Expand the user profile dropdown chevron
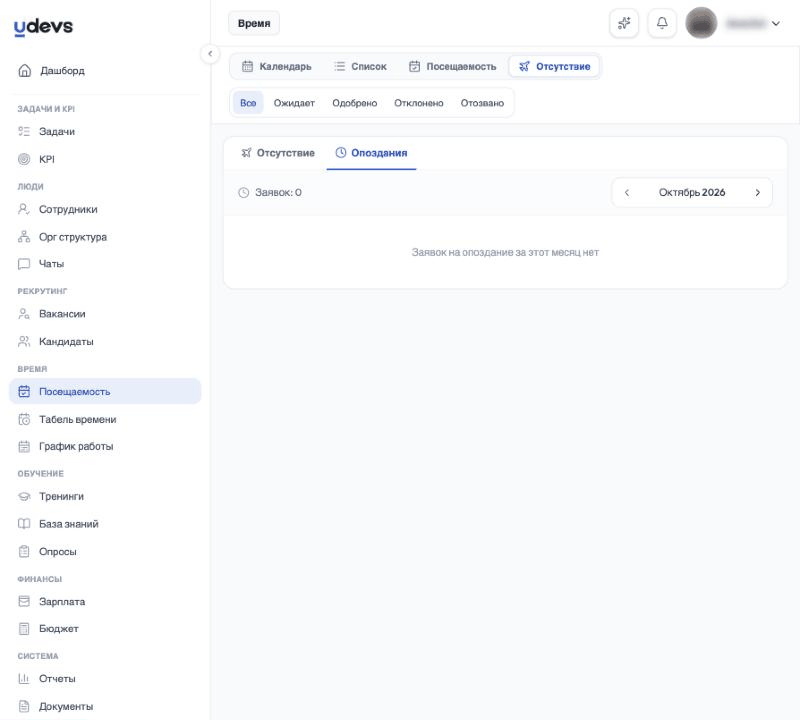 tap(776, 23)
